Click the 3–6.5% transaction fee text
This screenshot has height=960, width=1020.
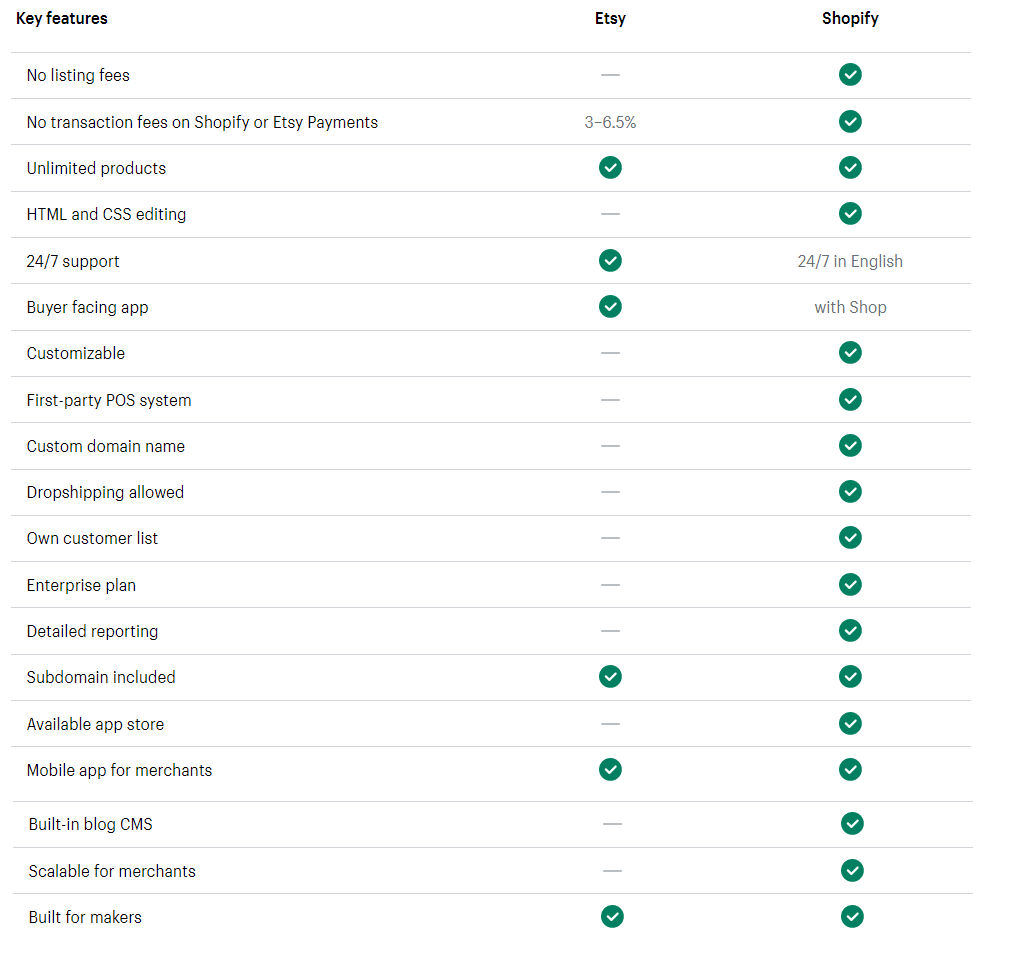coord(610,122)
